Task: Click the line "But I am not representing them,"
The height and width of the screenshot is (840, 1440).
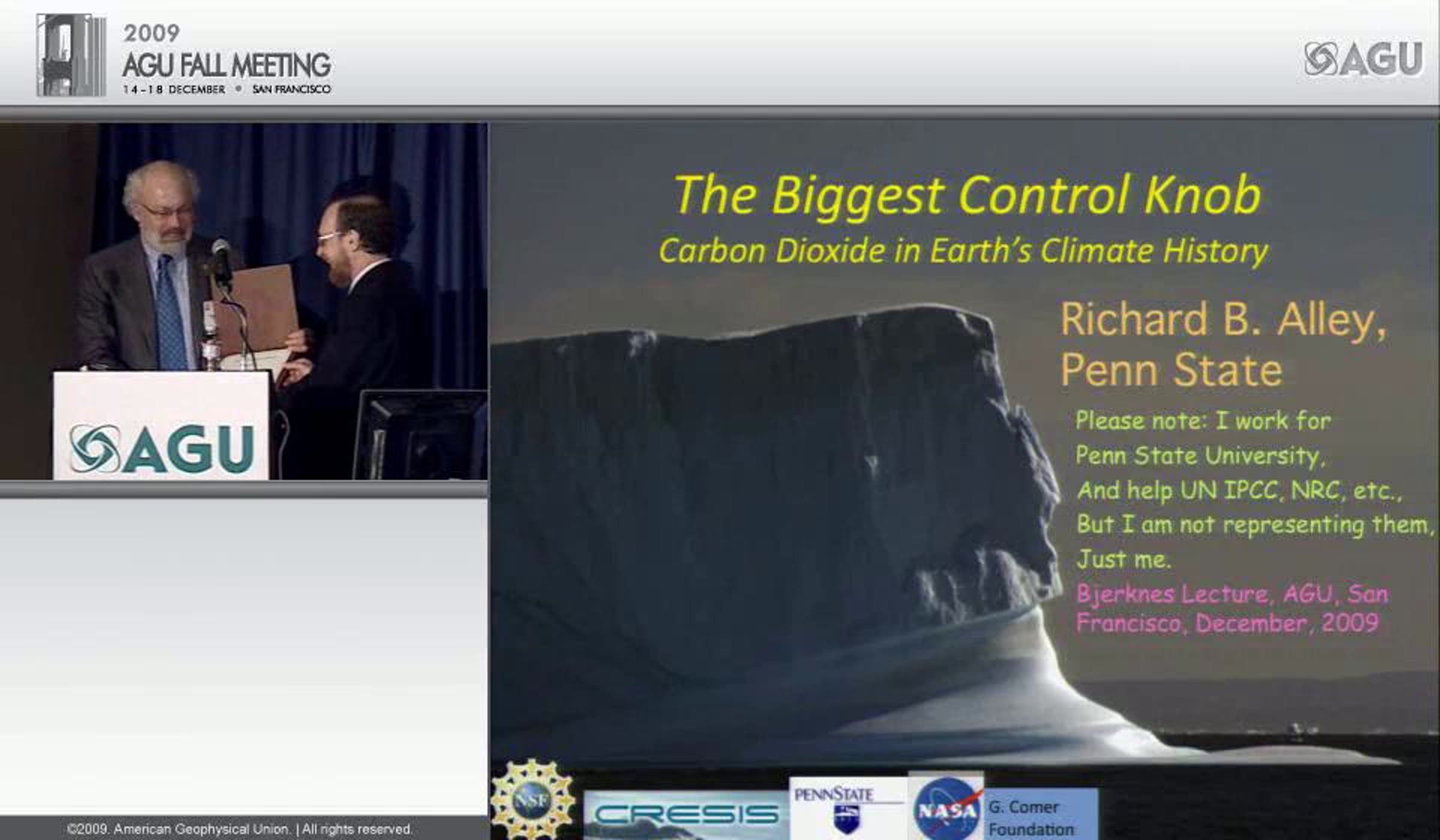Action: [x=1255, y=525]
